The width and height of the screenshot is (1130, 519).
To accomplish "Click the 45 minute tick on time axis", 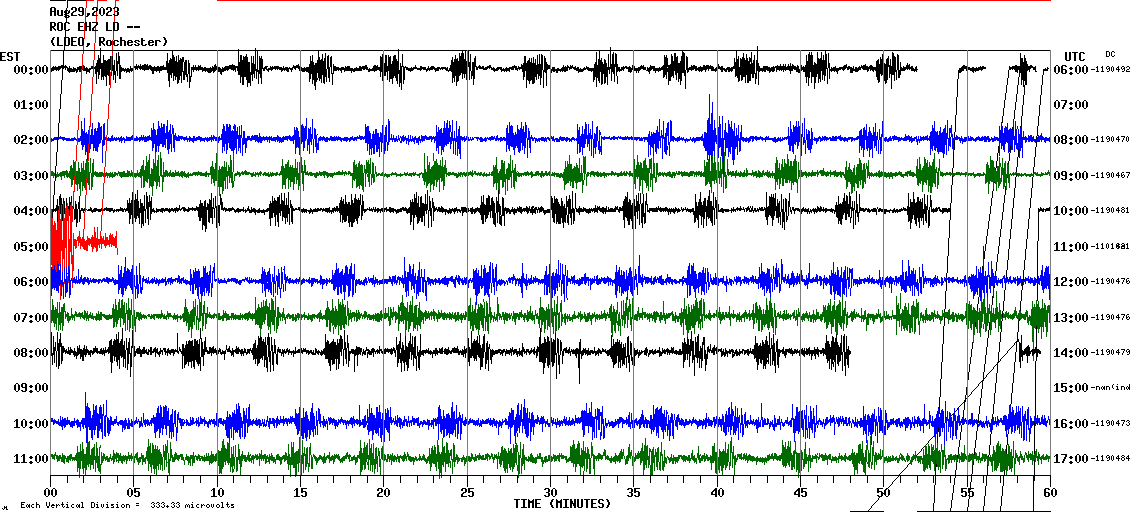I will tap(800, 493).
